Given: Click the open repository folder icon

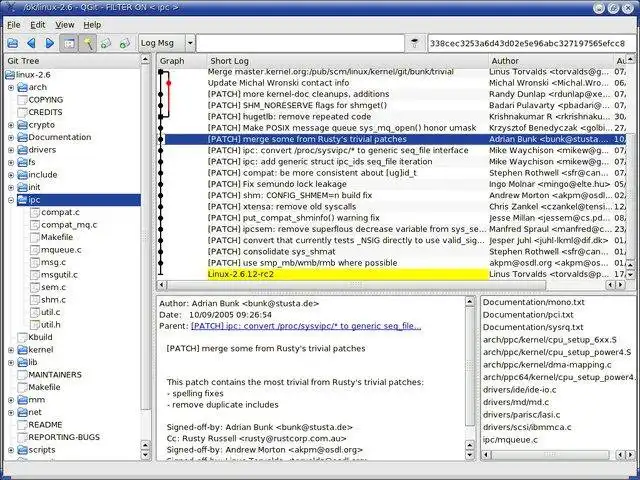Looking at the screenshot, I should pyautogui.click(x=12, y=43).
